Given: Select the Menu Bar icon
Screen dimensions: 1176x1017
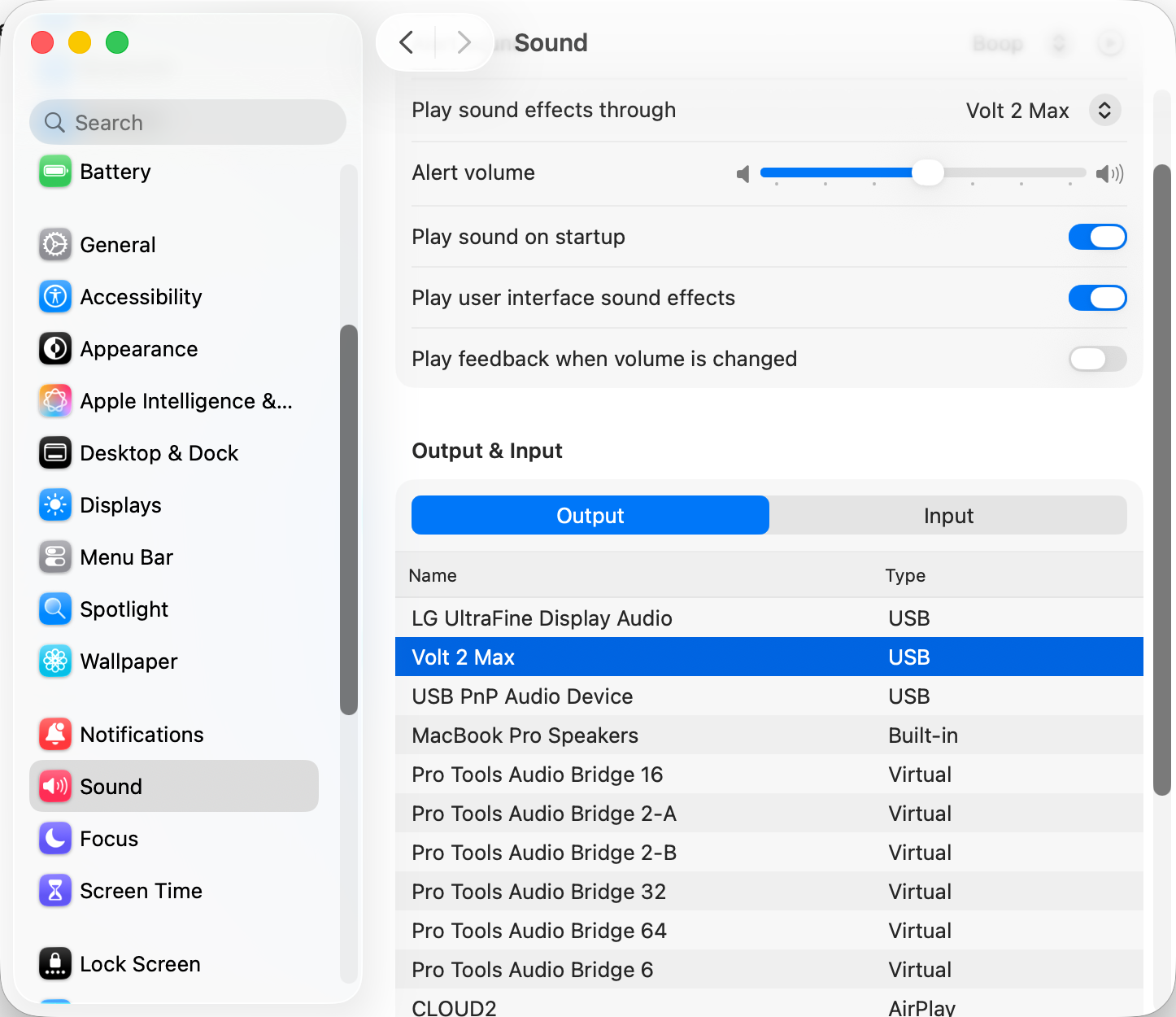Looking at the screenshot, I should (x=55, y=557).
